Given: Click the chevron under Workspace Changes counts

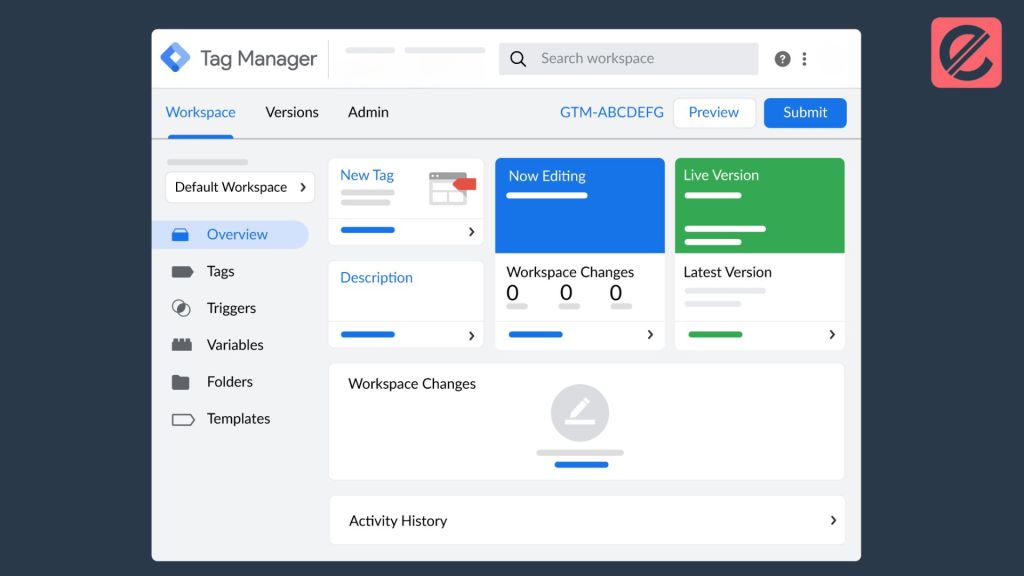Looking at the screenshot, I should click(650, 334).
